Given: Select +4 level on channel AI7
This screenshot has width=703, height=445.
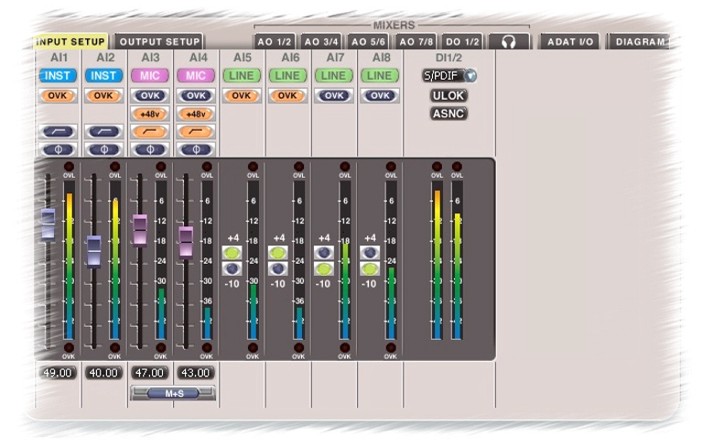Looking at the screenshot, I should click(324, 253).
